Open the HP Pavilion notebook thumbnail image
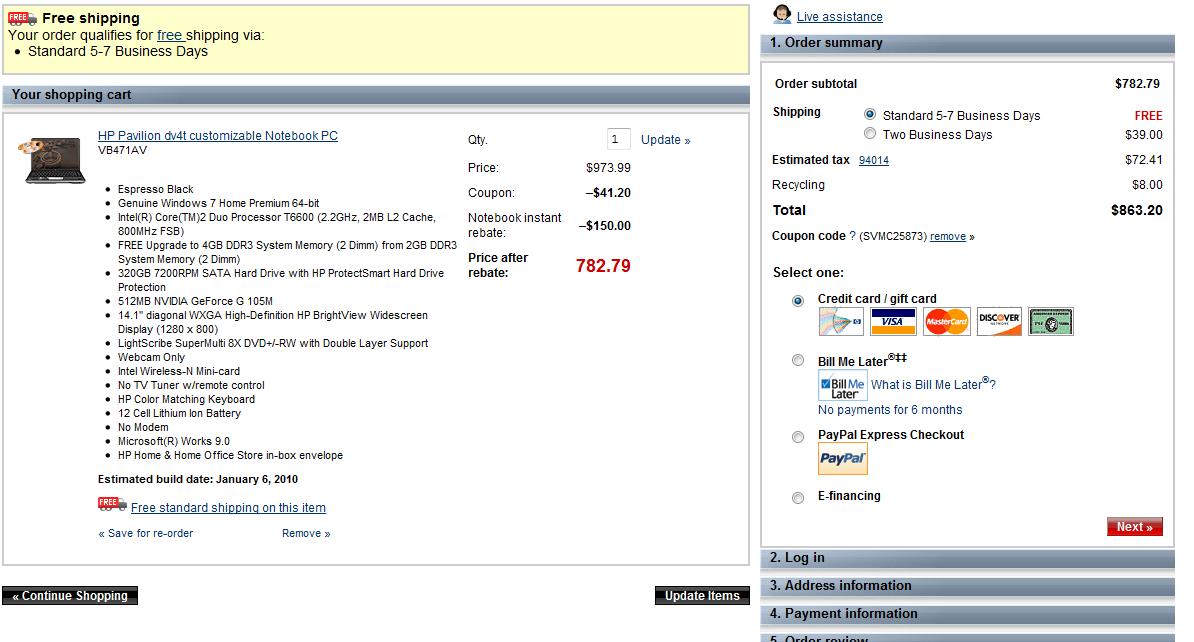 tap(52, 161)
